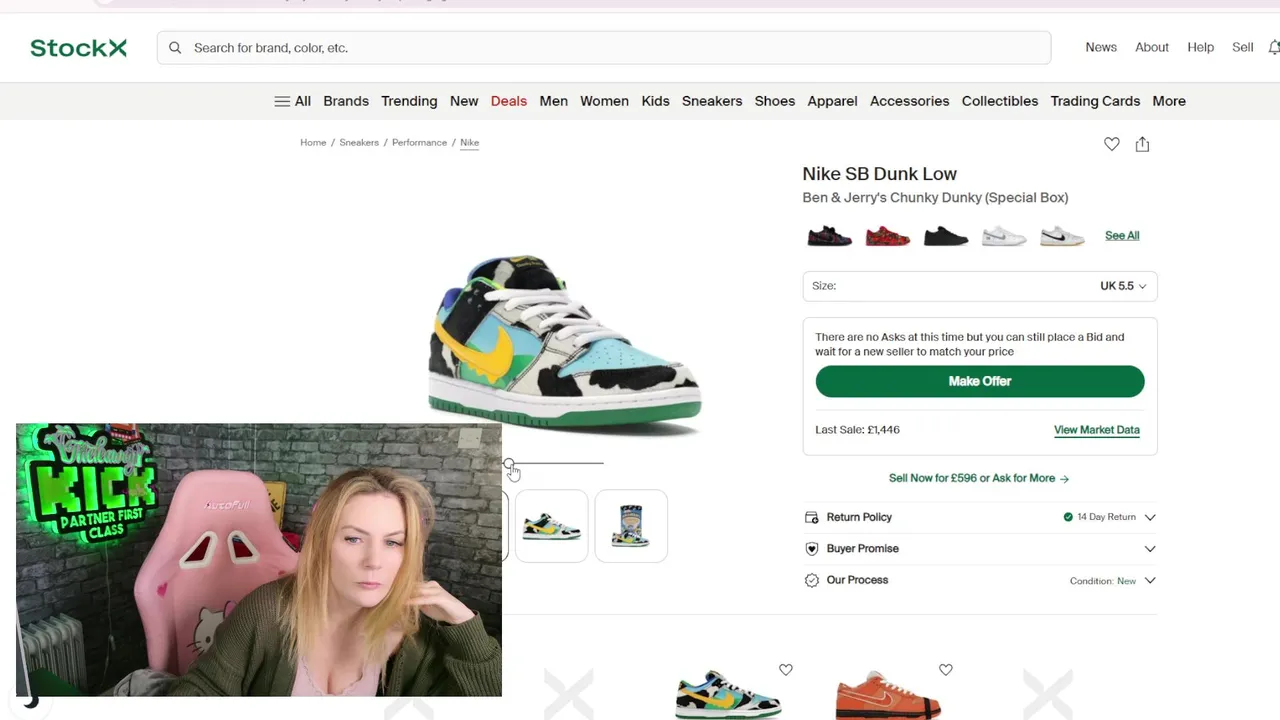Viewport: 1280px width, 720px height.
Task: Open the related orange Dunk product
Action: pyautogui.click(x=890, y=695)
